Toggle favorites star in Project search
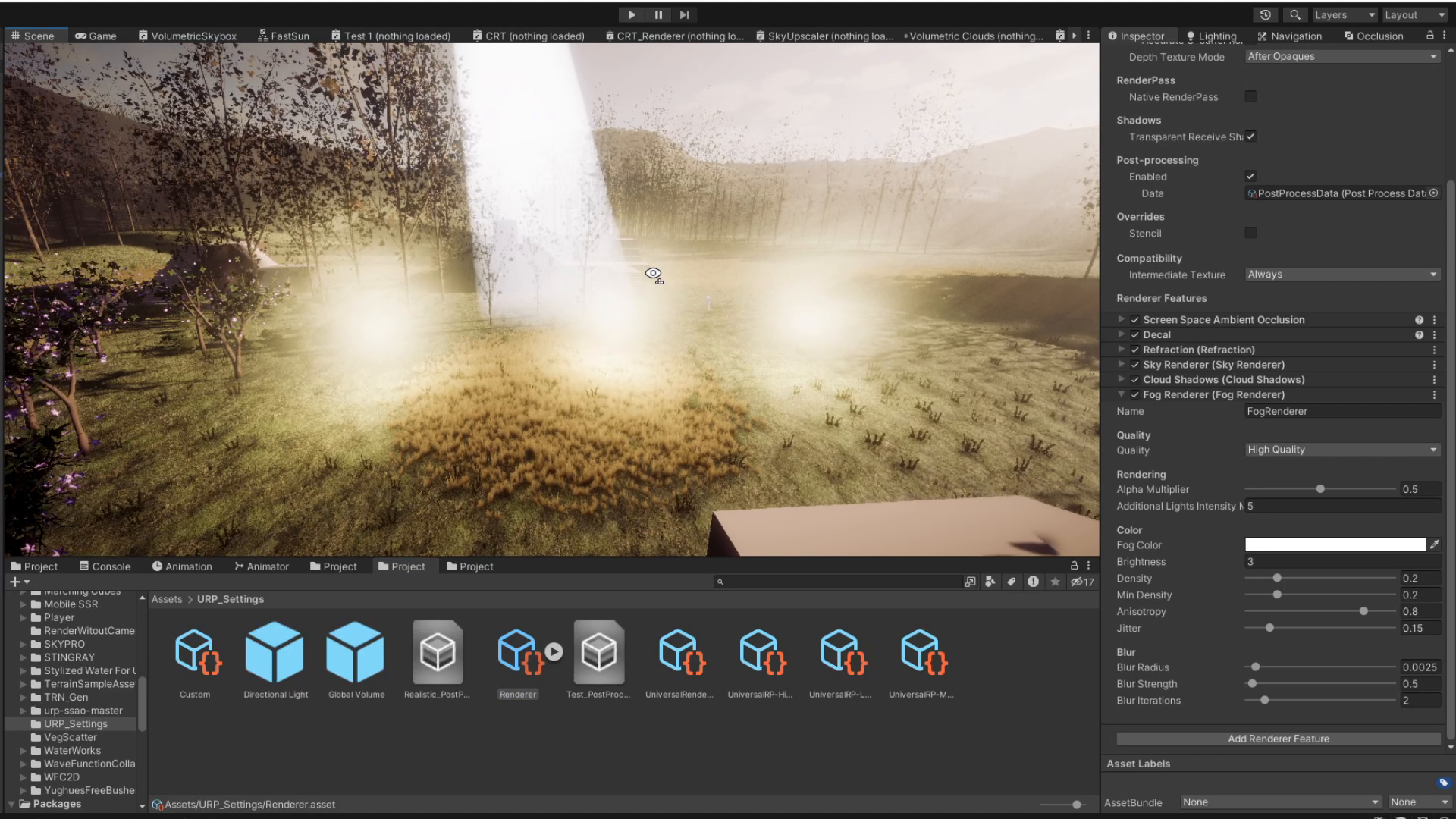Image resolution: width=1456 pixels, height=819 pixels. [x=1055, y=582]
